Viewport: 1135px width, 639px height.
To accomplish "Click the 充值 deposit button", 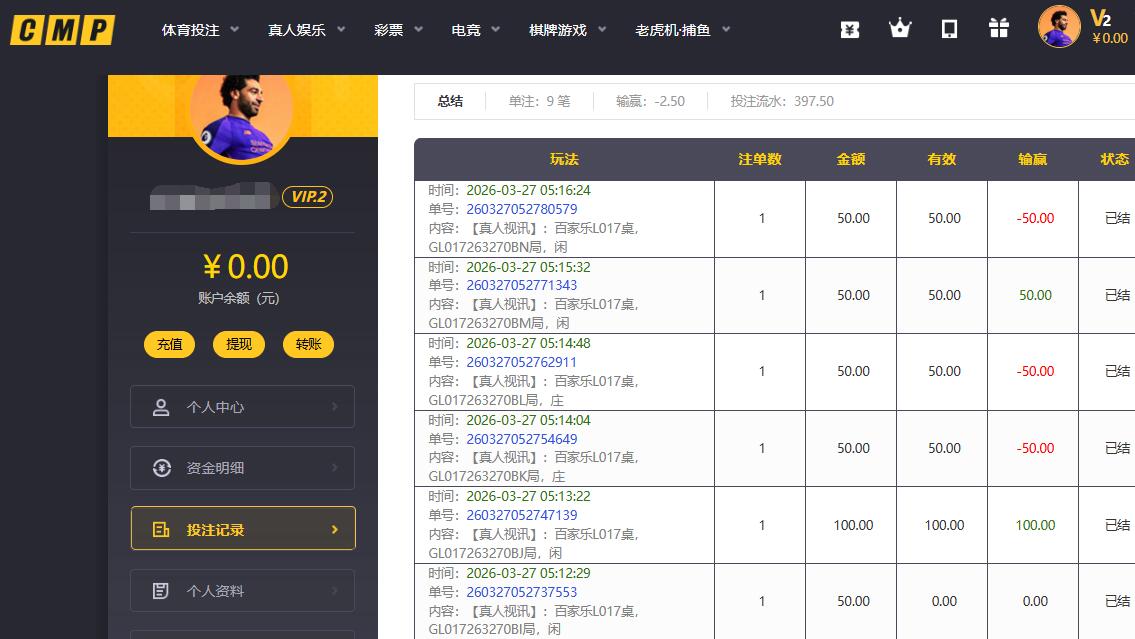I will click(169, 344).
